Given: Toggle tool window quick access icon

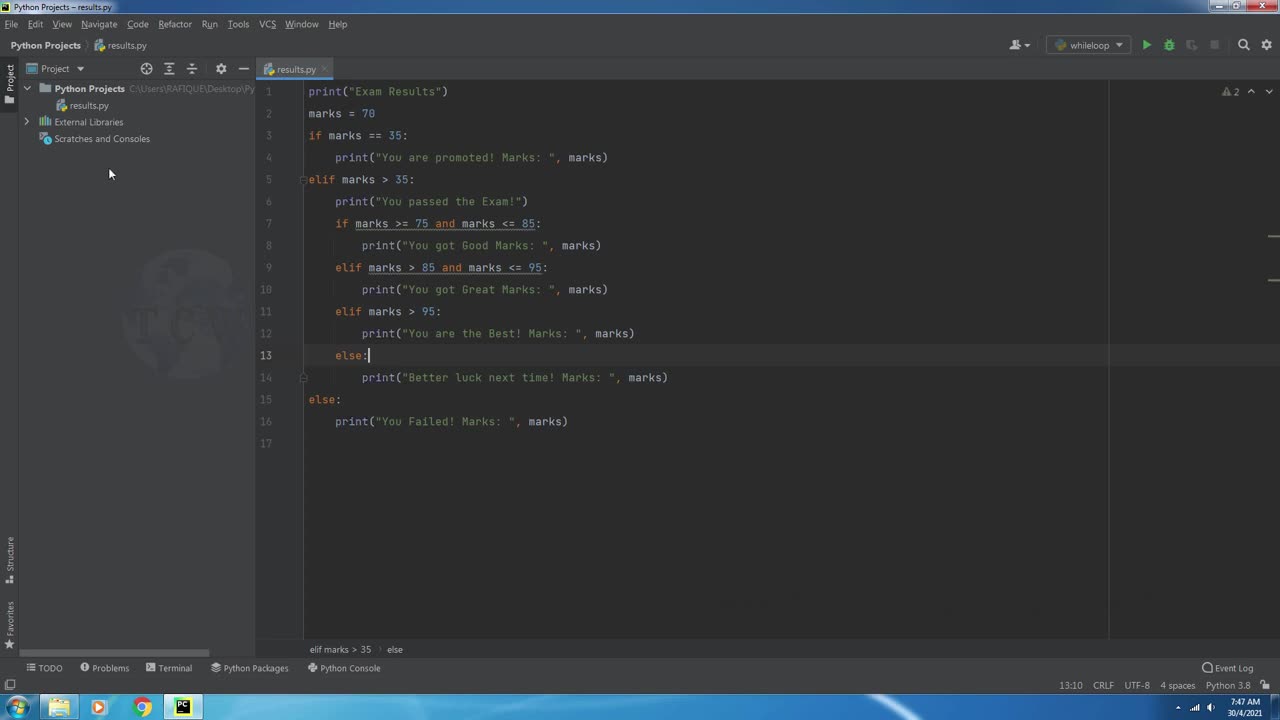Looking at the screenshot, I should tap(10, 686).
